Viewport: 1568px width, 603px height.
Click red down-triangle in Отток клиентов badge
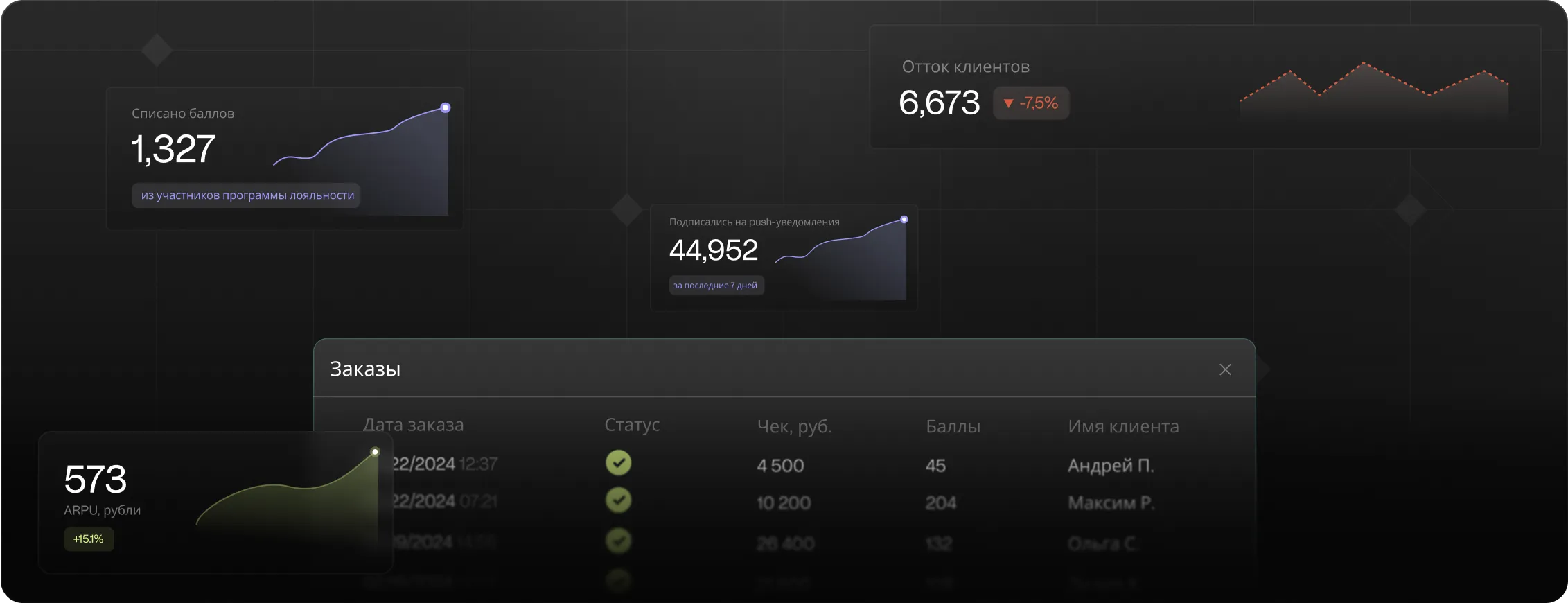tap(1009, 103)
